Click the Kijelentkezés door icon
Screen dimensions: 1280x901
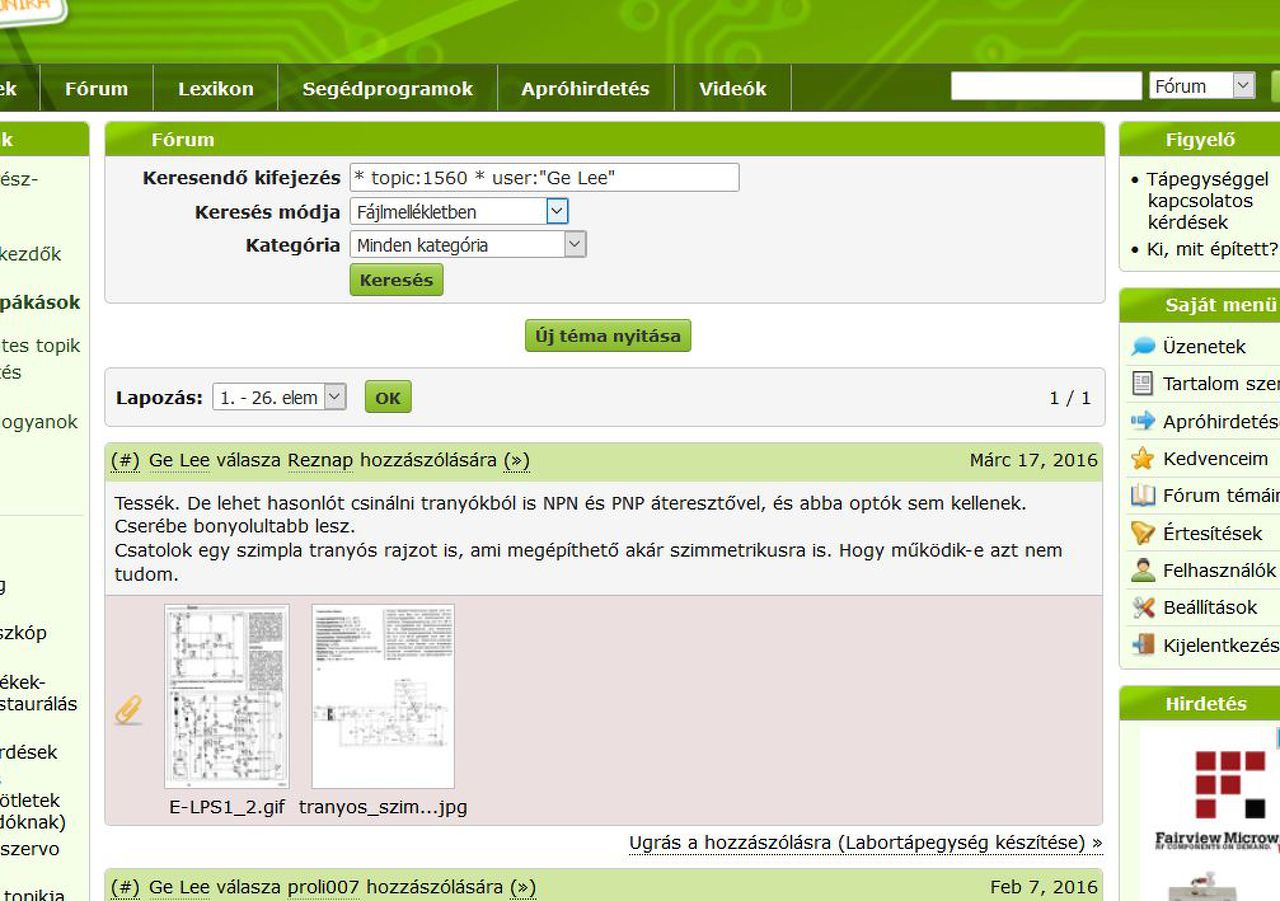coord(1143,645)
